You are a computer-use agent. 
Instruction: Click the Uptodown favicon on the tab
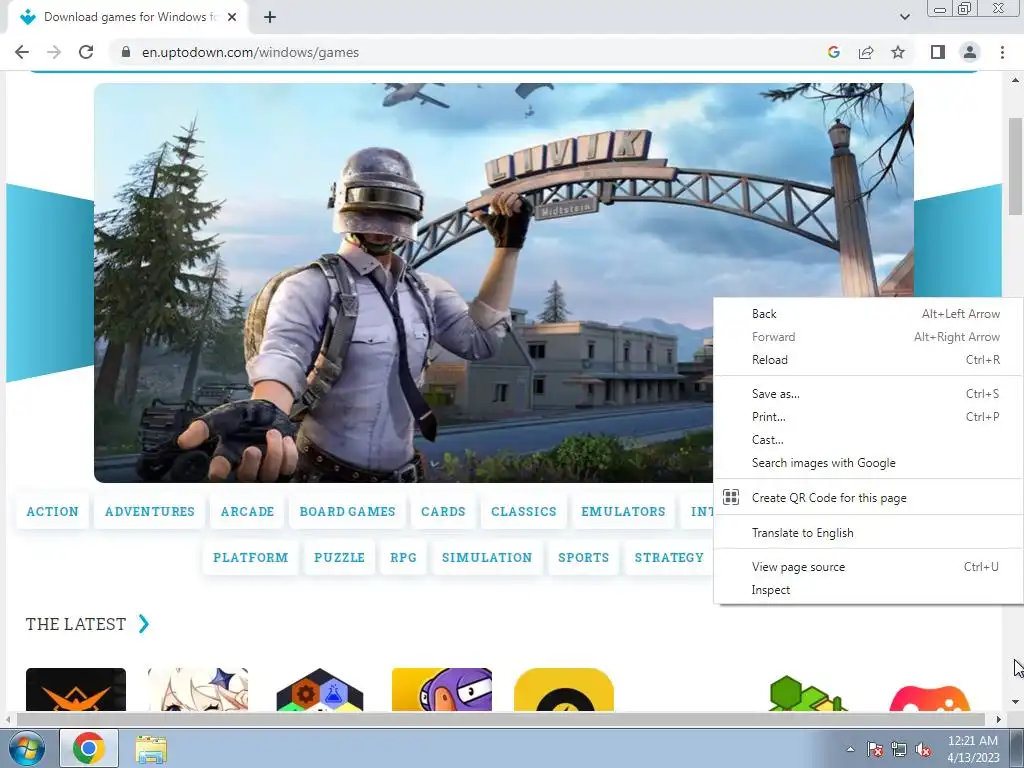pyautogui.click(x=27, y=17)
